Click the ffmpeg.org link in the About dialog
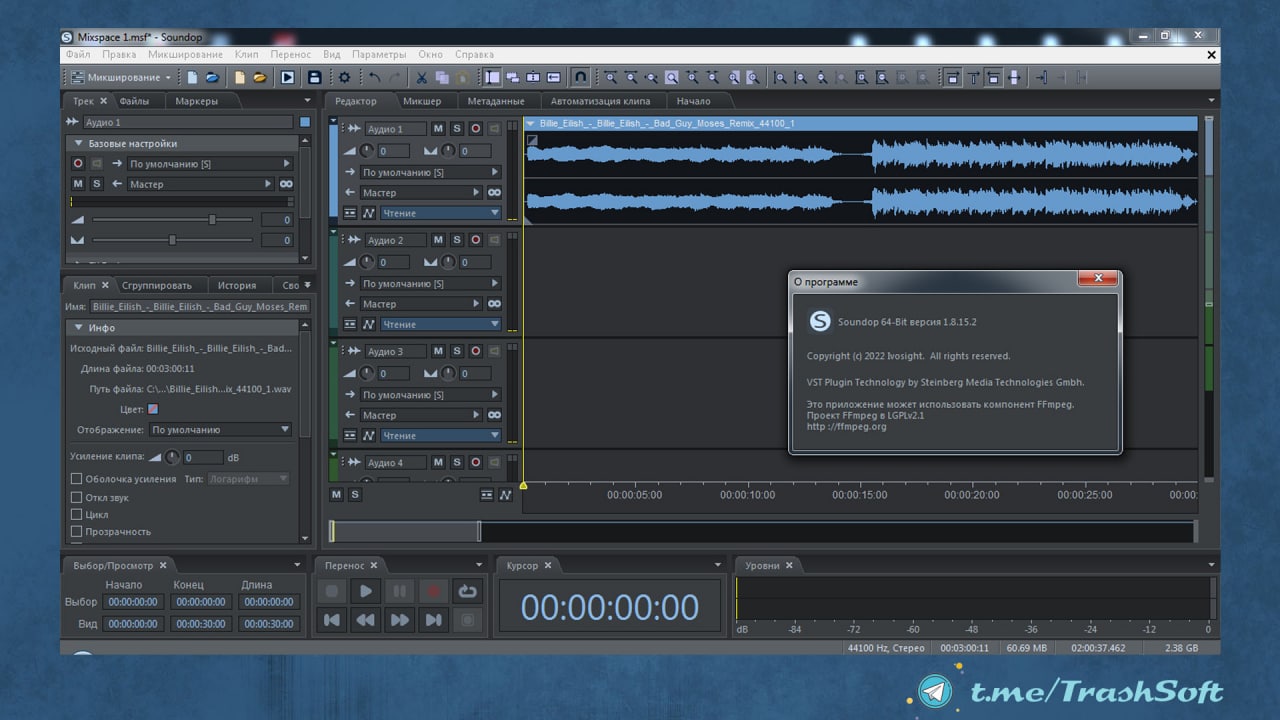 coord(847,426)
